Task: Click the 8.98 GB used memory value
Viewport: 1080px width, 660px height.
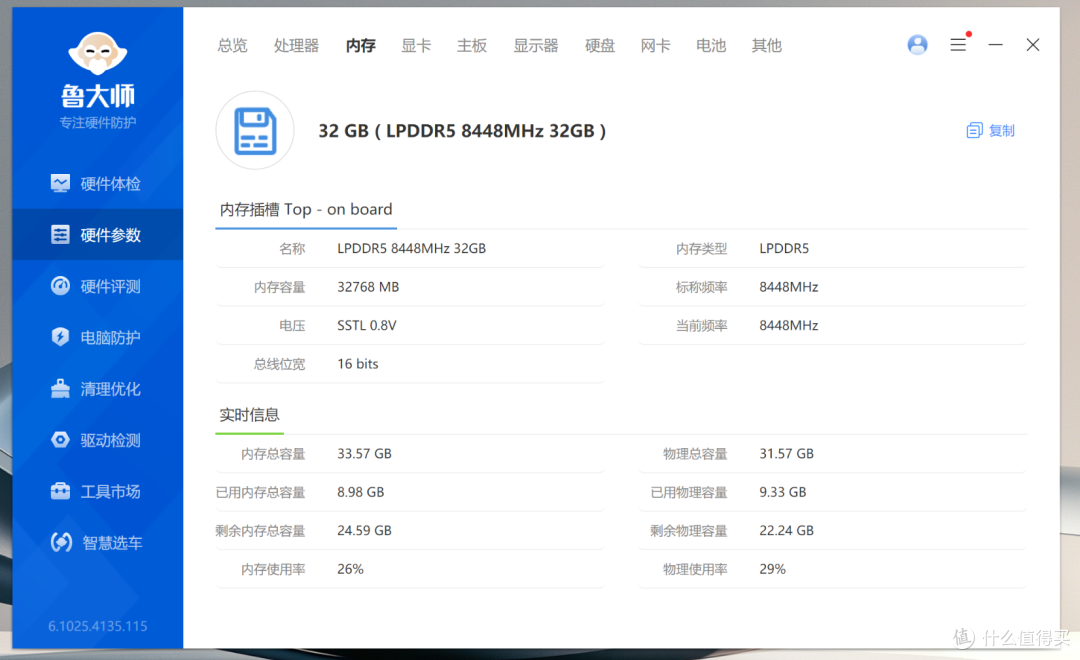Action: click(x=360, y=492)
